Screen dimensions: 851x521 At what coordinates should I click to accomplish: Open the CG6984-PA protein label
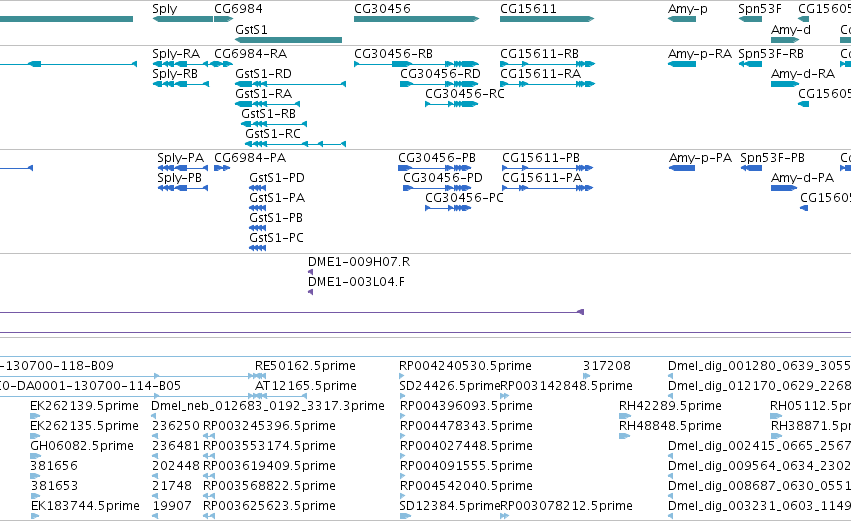click(x=250, y=158)
